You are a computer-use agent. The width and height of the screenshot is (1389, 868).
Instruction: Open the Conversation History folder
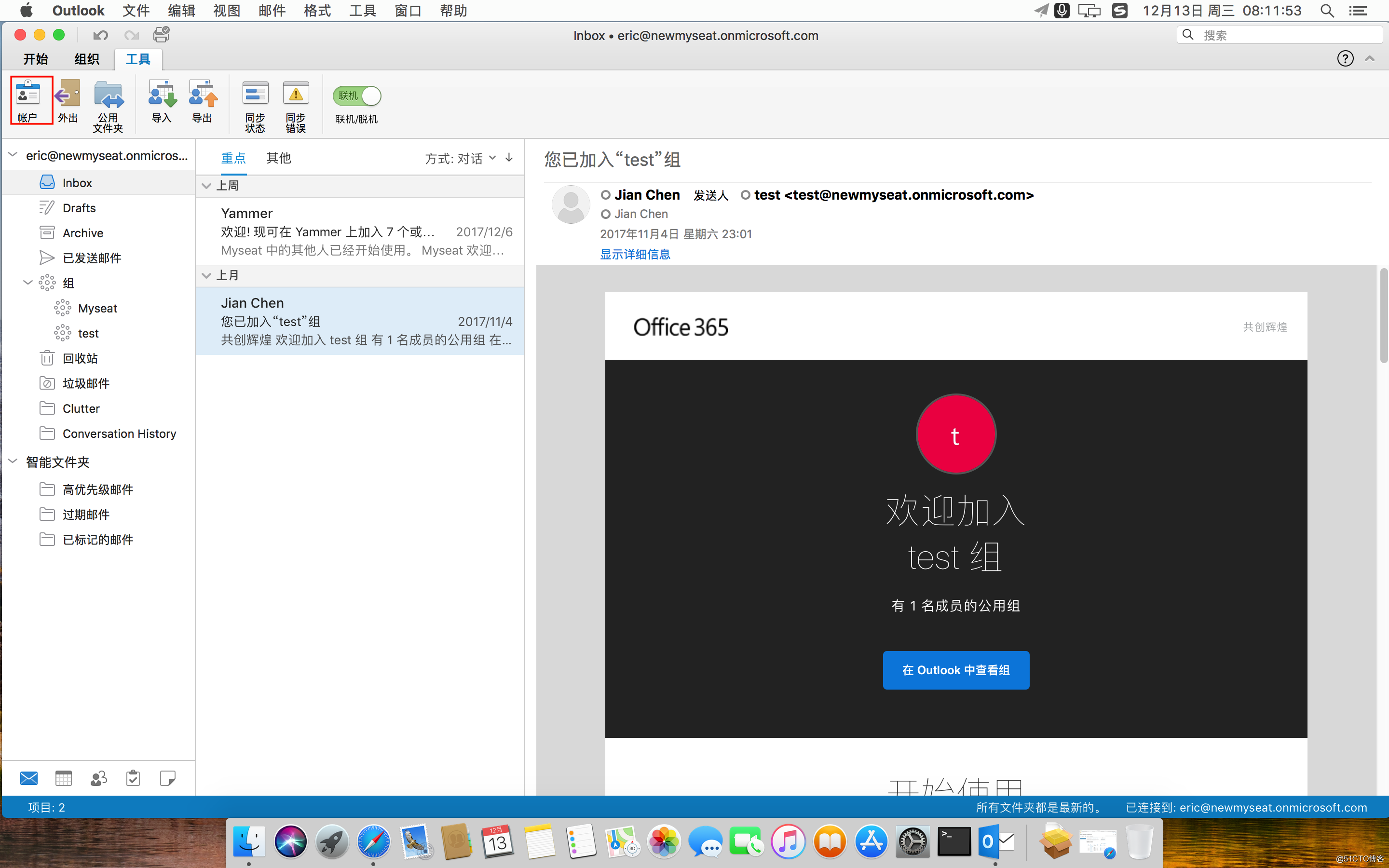click(x=99, y=434)
